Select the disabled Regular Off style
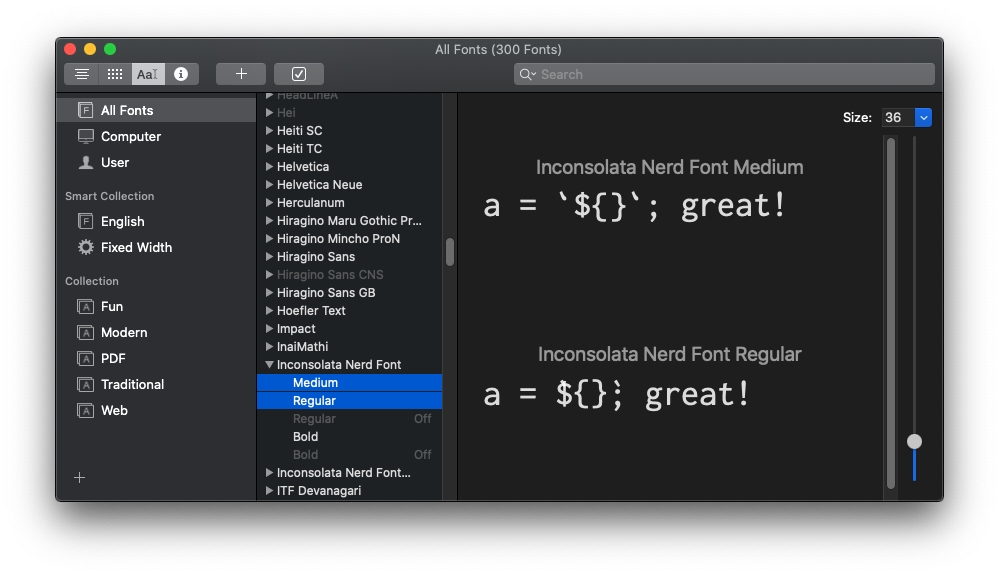Screen dimensions: 999x575 coord(349,418)
